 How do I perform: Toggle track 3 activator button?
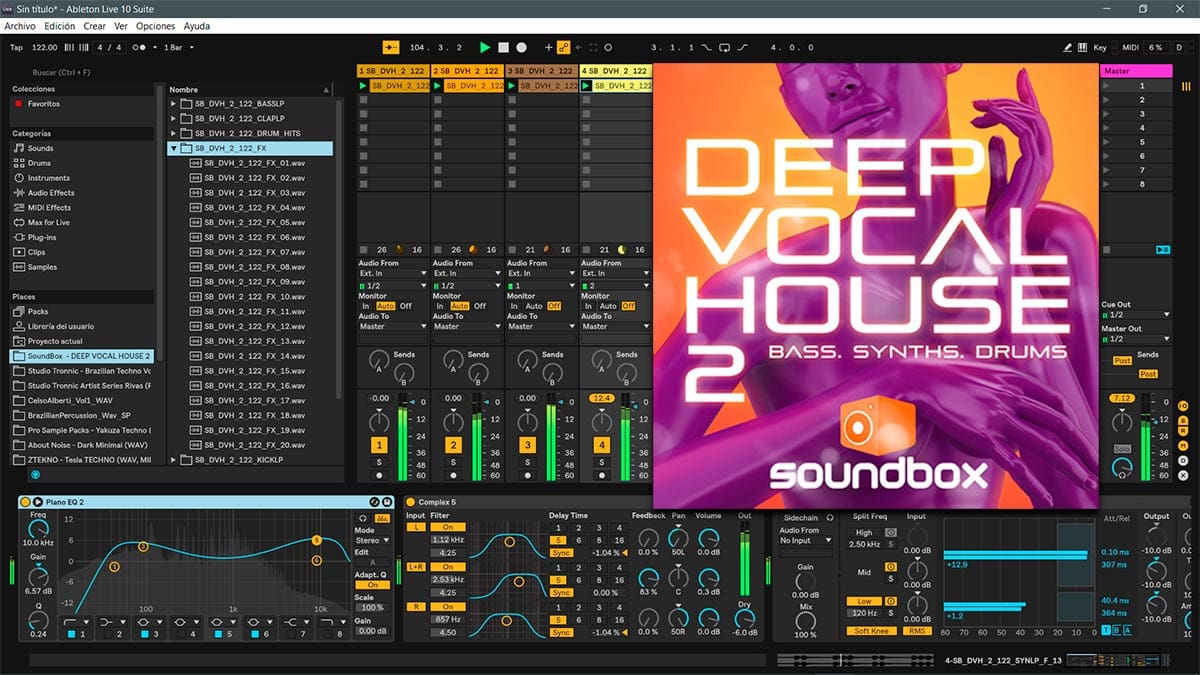point(527,445)
